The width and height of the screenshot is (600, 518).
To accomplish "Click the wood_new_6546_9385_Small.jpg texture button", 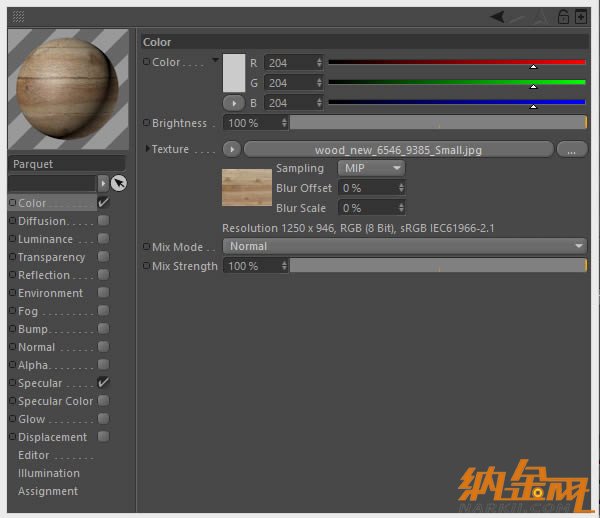I will coord(398,150).
